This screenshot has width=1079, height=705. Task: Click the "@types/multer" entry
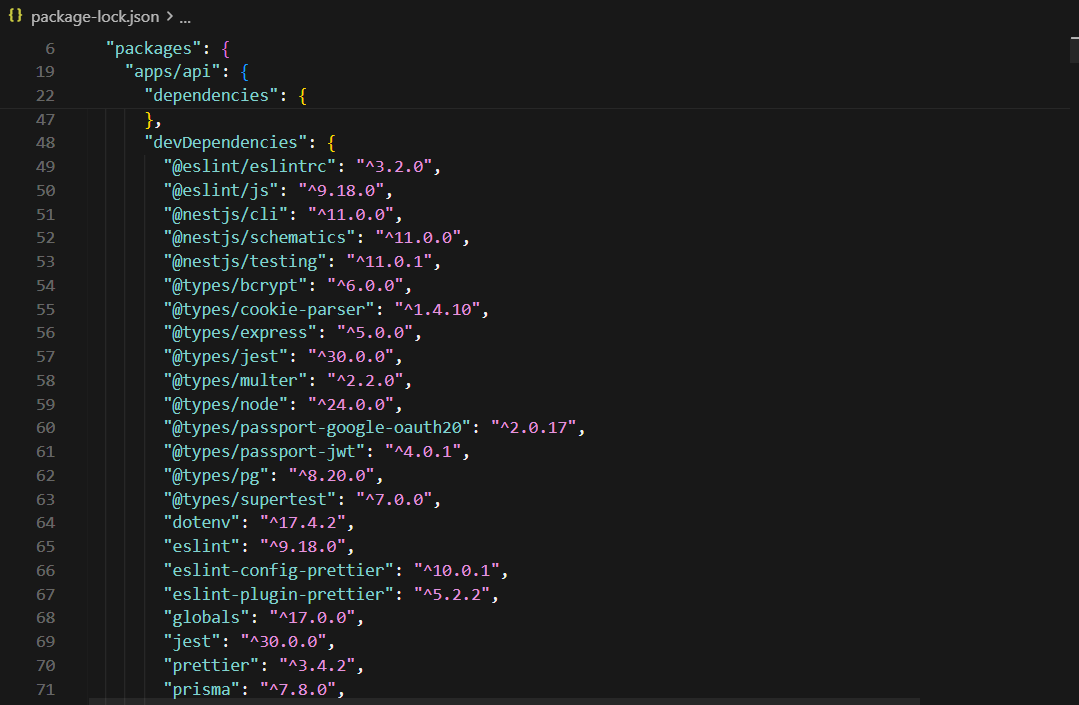(x=288, y=380)
